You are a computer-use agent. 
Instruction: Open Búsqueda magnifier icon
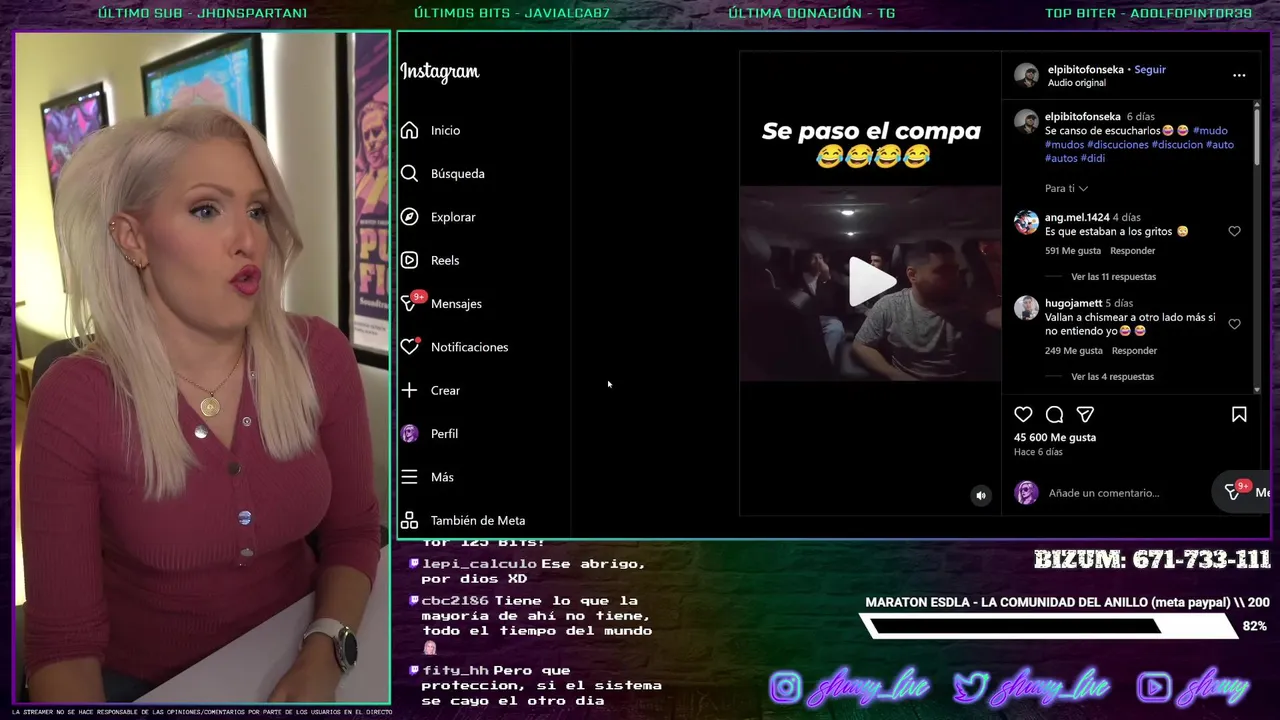409,173
